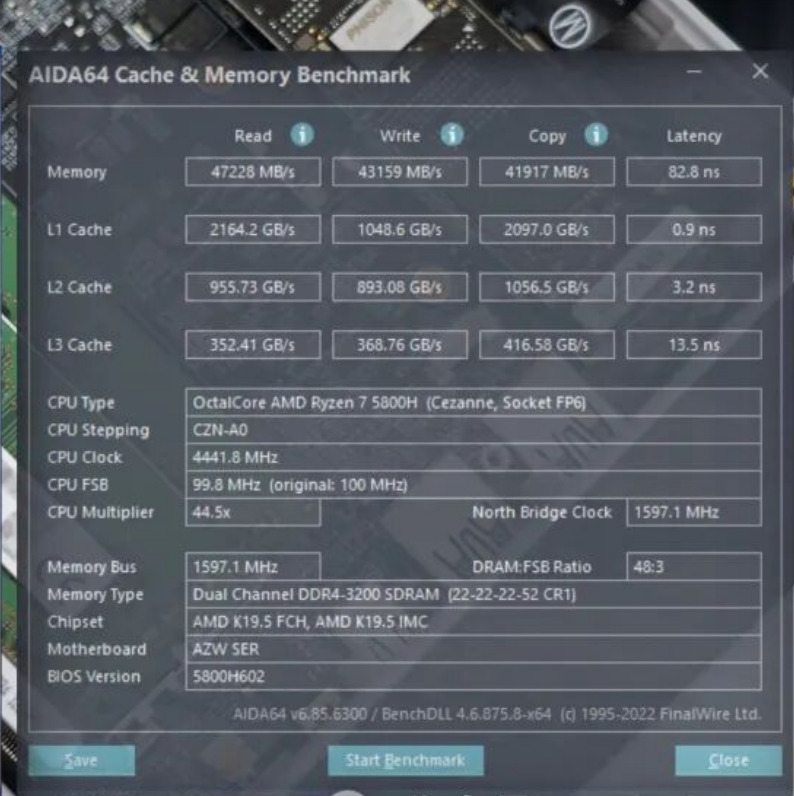Image resolution: width=794 pixels, height=796 pixels.
Task: Click the info icon next to Copy
Action: click(x=596, y=135)
